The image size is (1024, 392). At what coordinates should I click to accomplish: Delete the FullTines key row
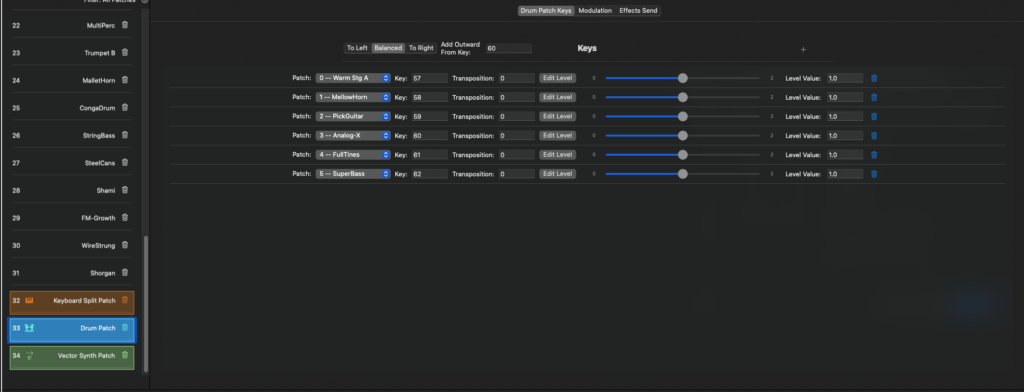pos(874,155)
